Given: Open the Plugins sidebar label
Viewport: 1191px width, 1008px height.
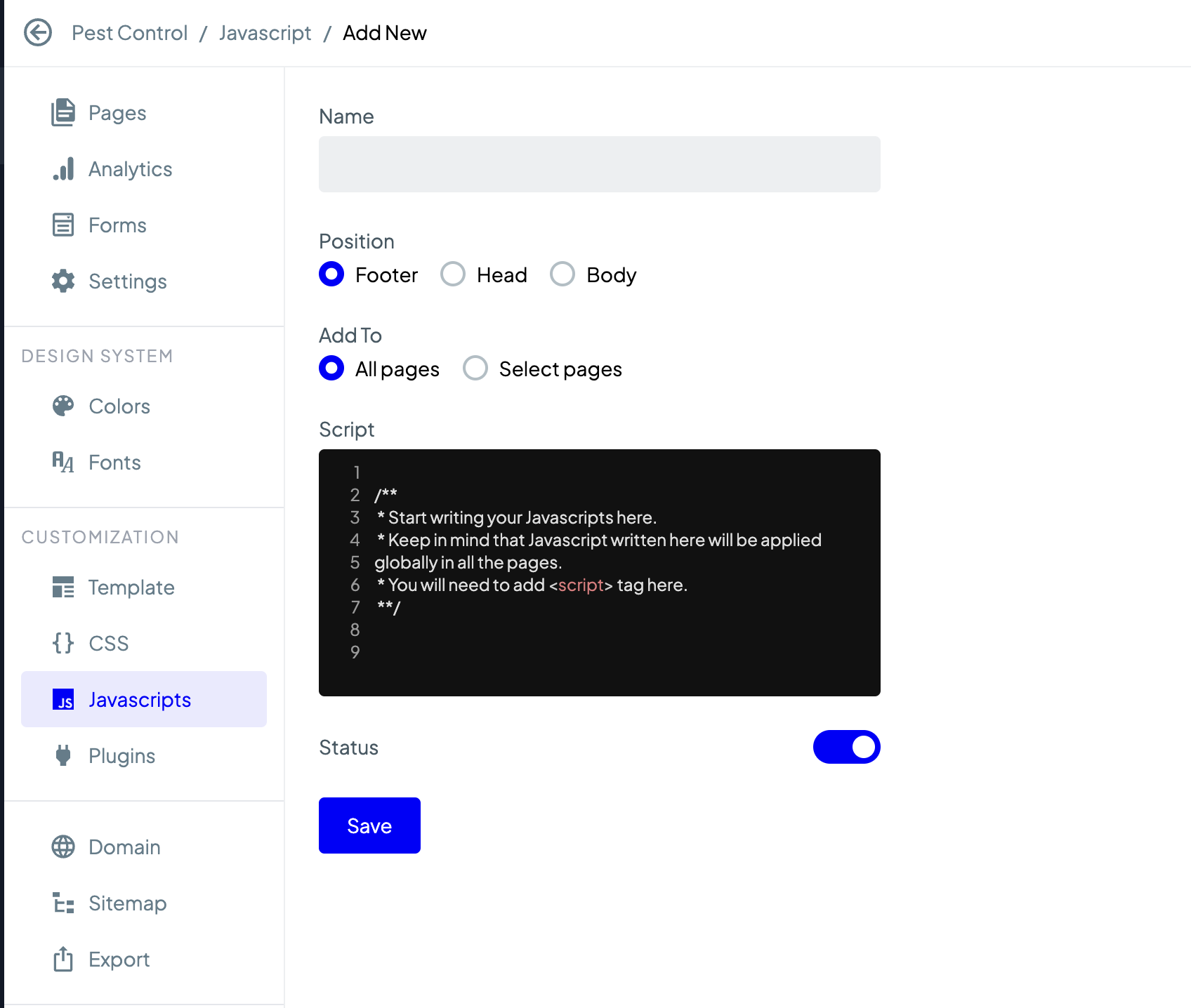Looking at the screenshot, I should pyautogui.click(x=121, y=756).
